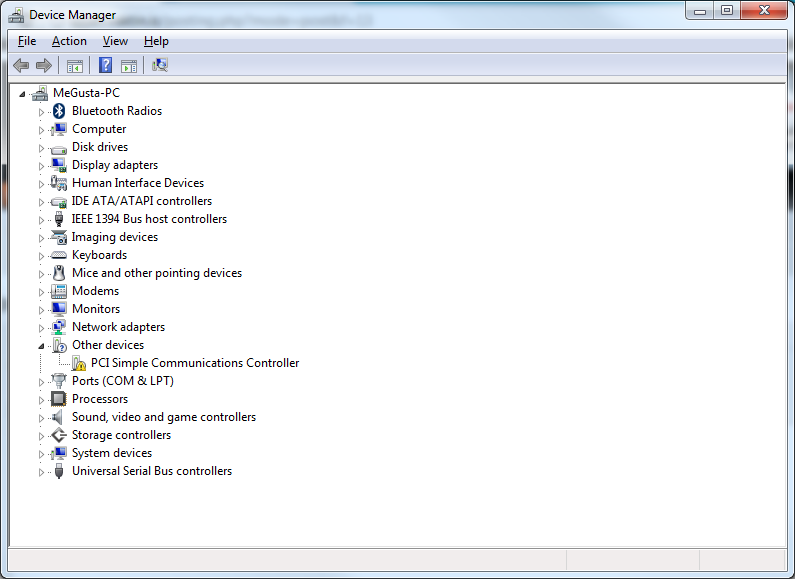The height and width of the screenshot is (579, 795).
Task: Open the View menu
Action: 115,41
